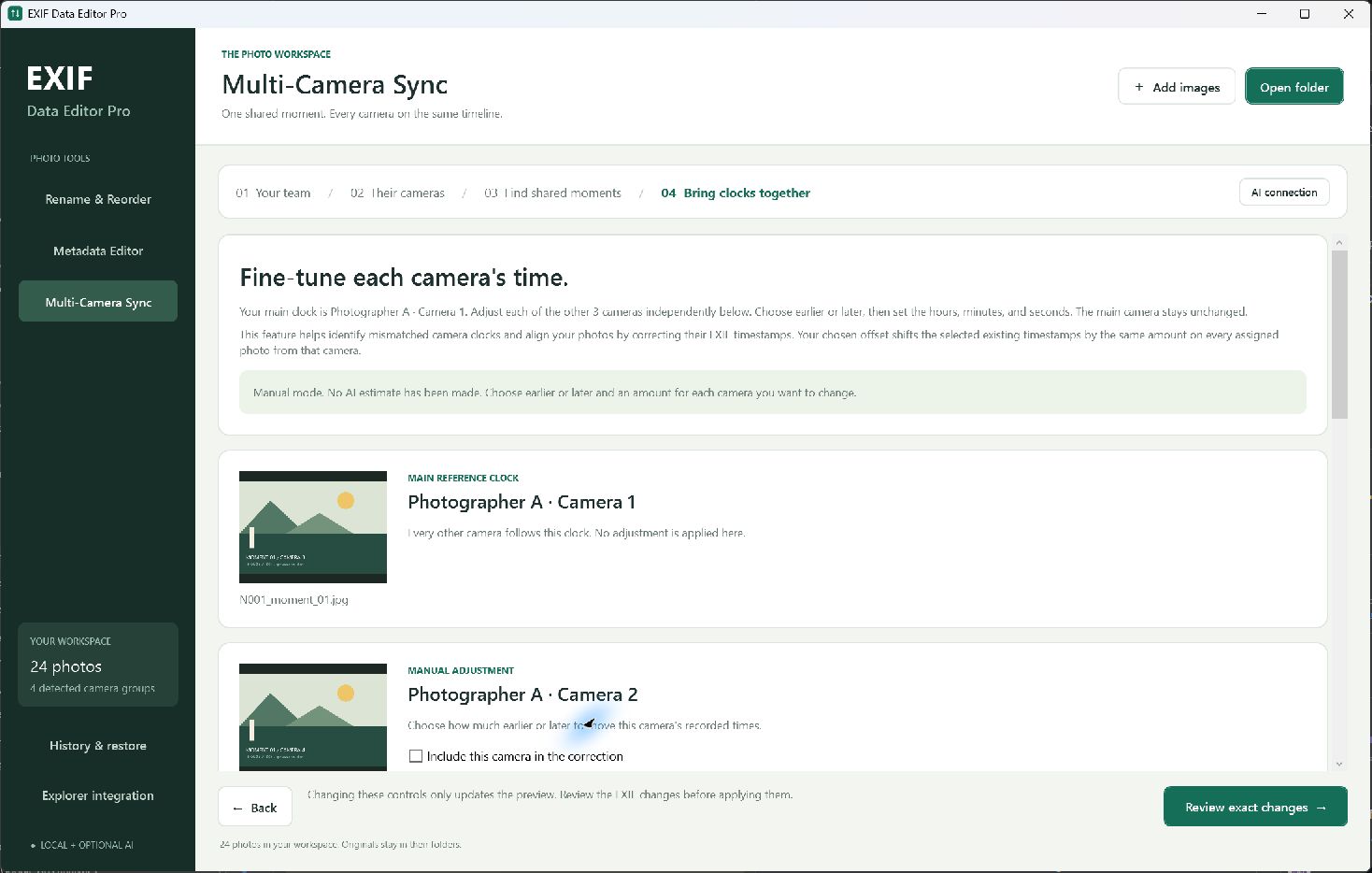The image size is (1372, 873).
Task: Go to step 01 Your team
Action: 273,193
